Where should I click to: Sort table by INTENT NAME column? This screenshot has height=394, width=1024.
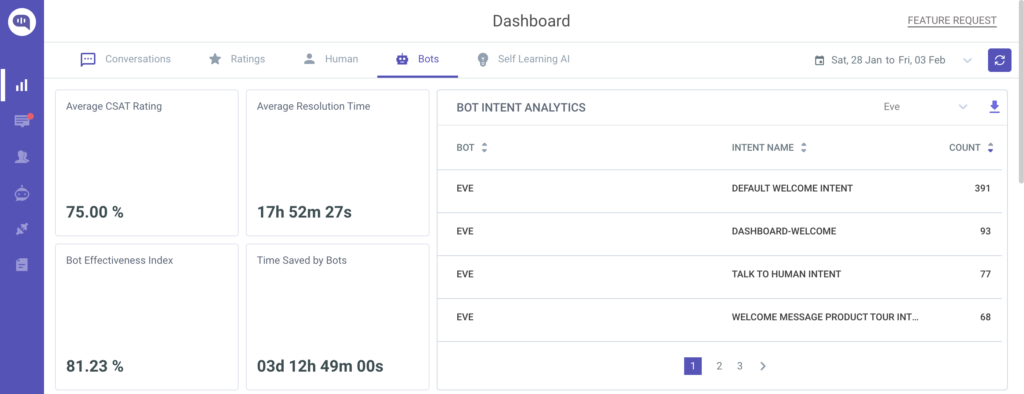803,148
